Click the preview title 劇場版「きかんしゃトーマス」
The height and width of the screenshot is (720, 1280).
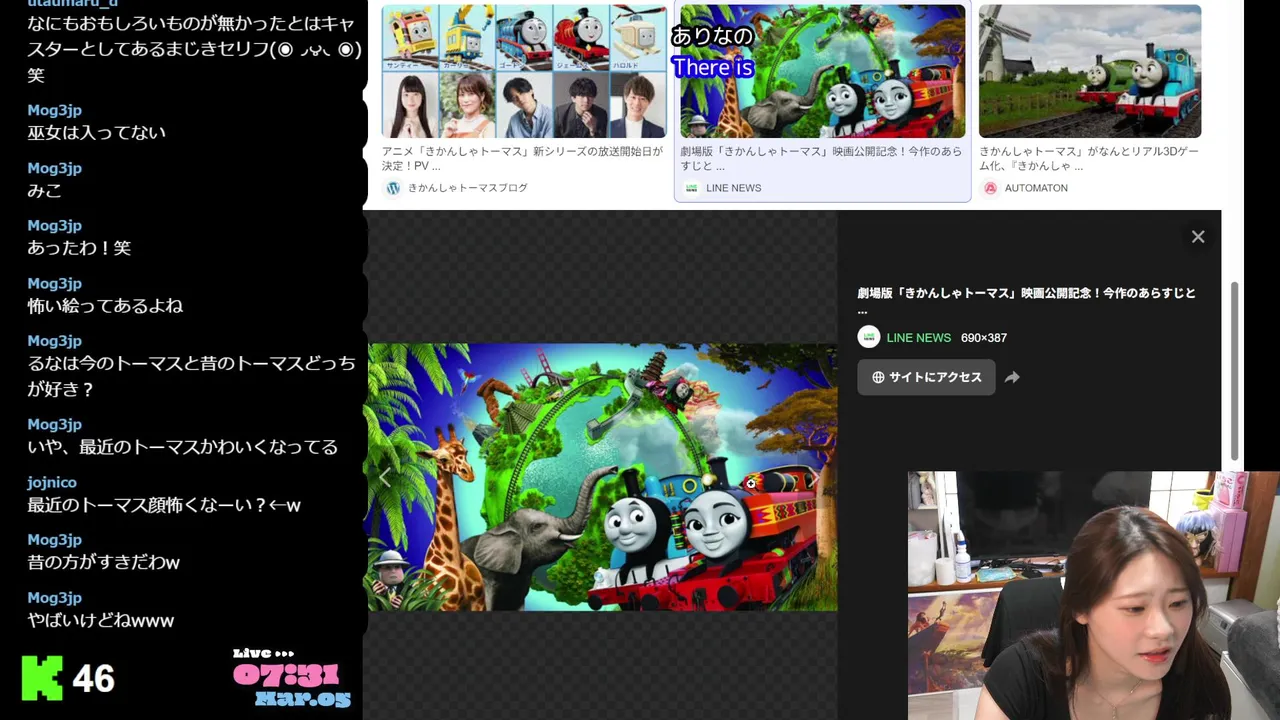pos(1026,301)
